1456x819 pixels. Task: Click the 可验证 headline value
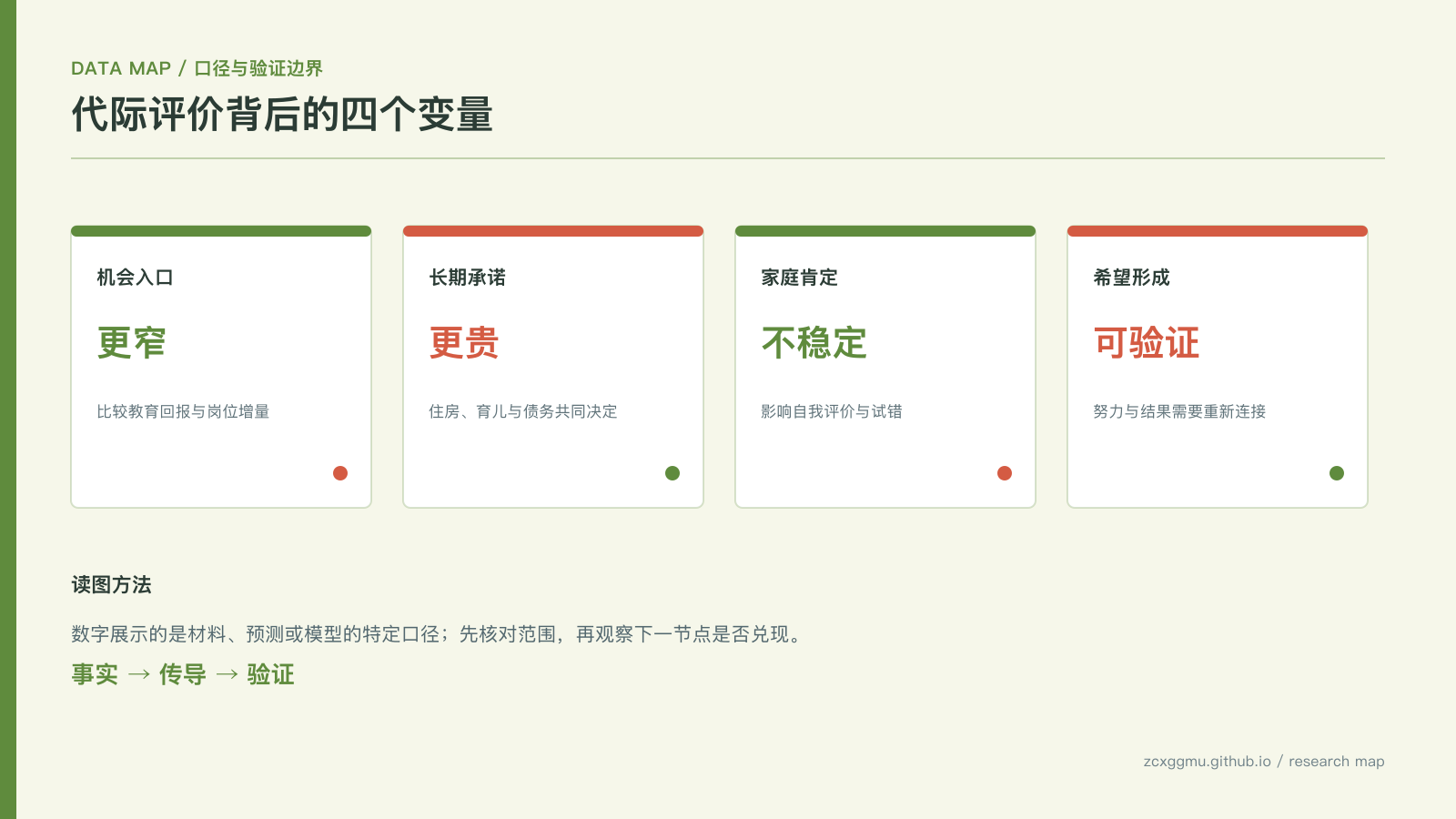point(1147,343)
